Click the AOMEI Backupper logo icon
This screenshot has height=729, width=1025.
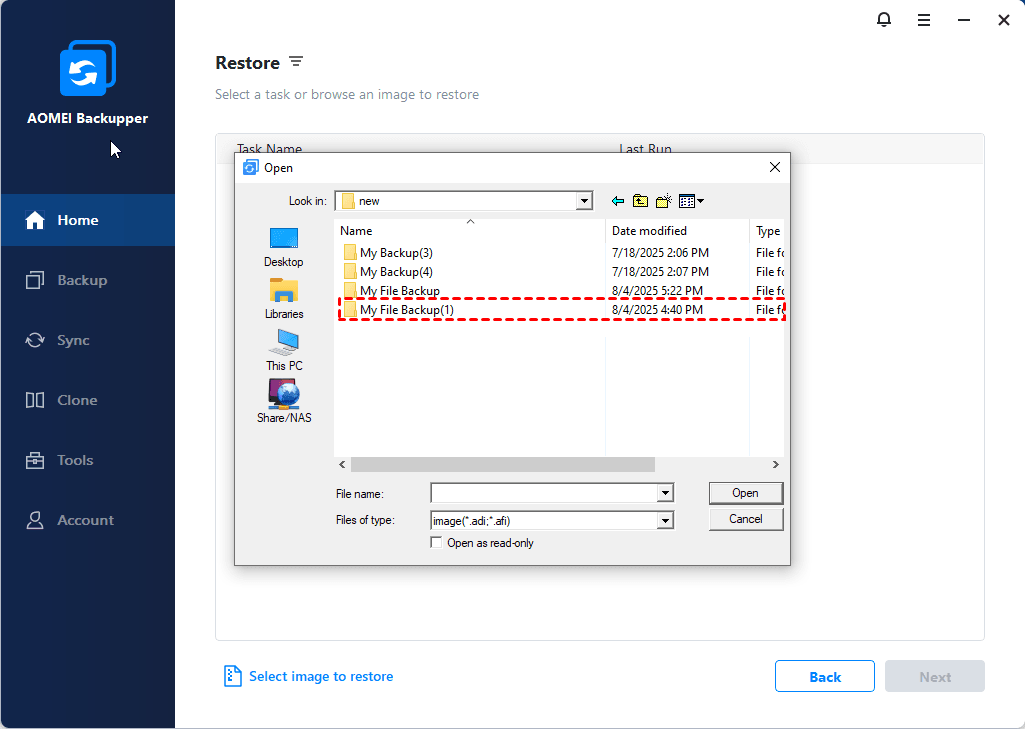(x=88, y=68)
